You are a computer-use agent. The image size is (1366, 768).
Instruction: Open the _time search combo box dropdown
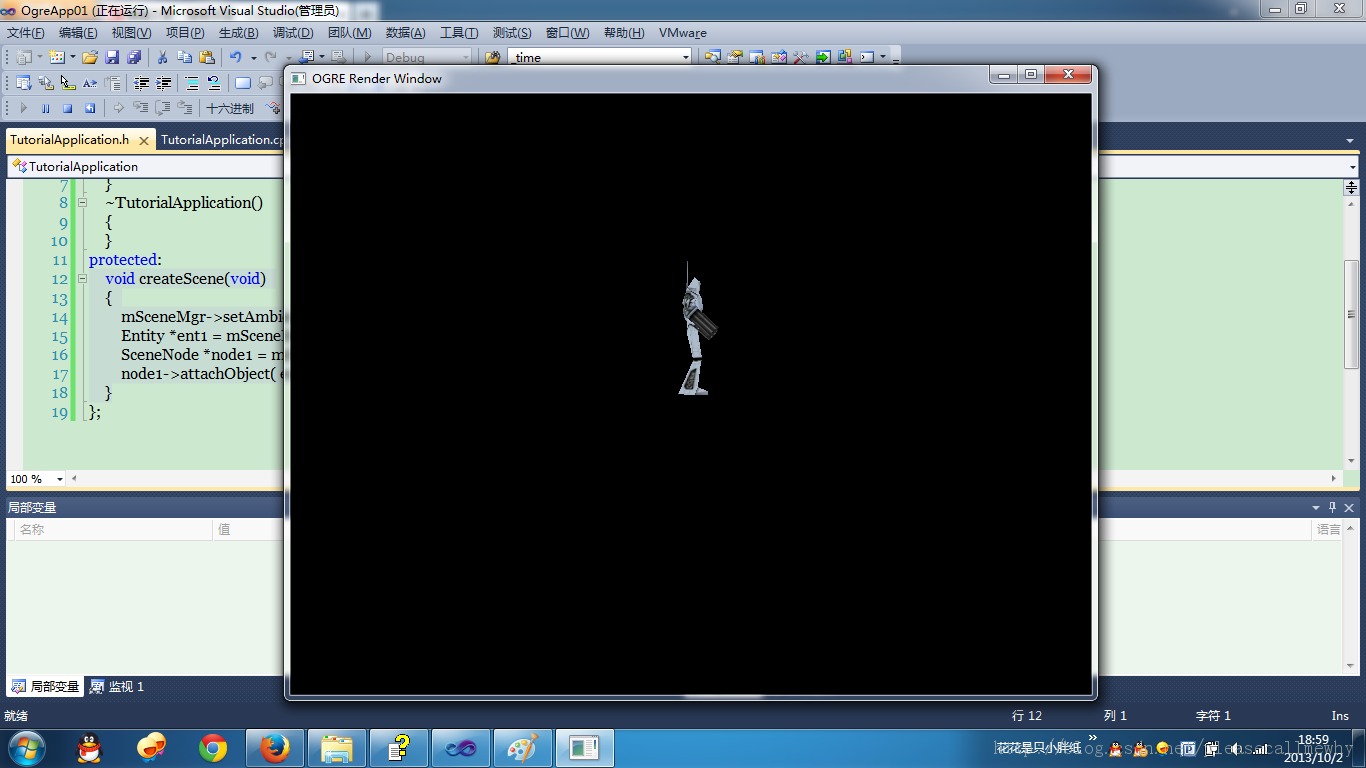(685, 57)
